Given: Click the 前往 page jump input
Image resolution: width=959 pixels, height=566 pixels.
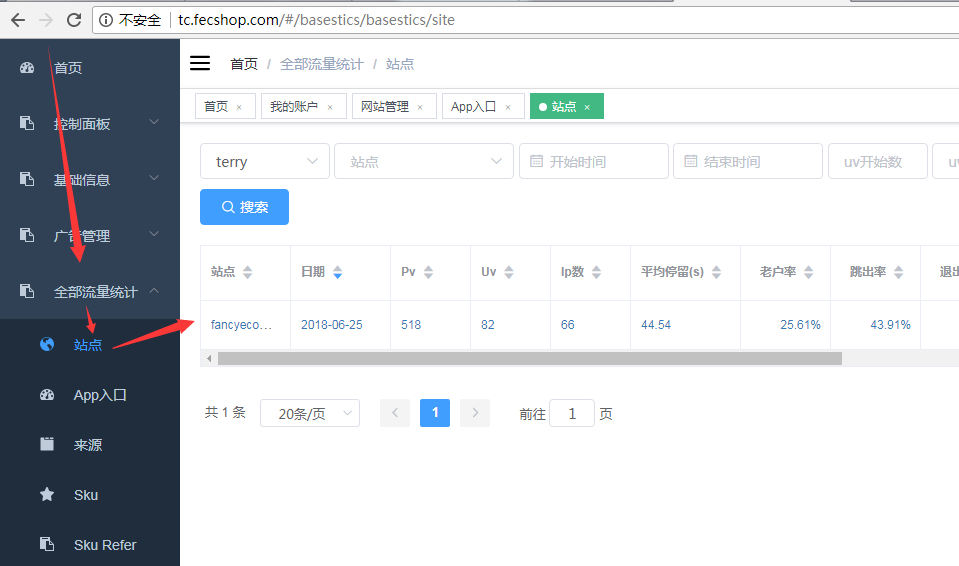Looking at the screenshot, I should (572, 413).
